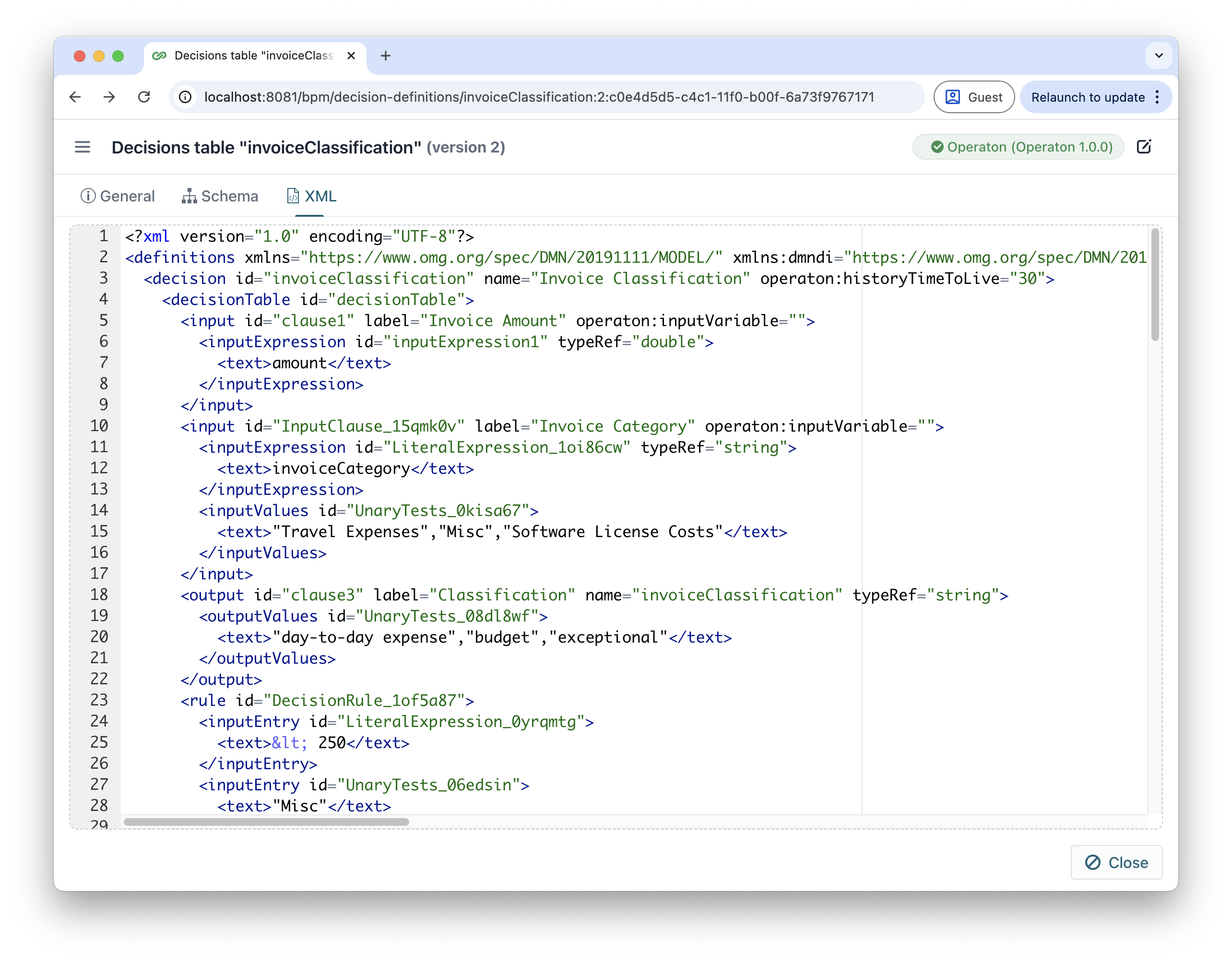
Task: Click the edit pencil icon beside Operaton badge
Action: [1145, 147]
